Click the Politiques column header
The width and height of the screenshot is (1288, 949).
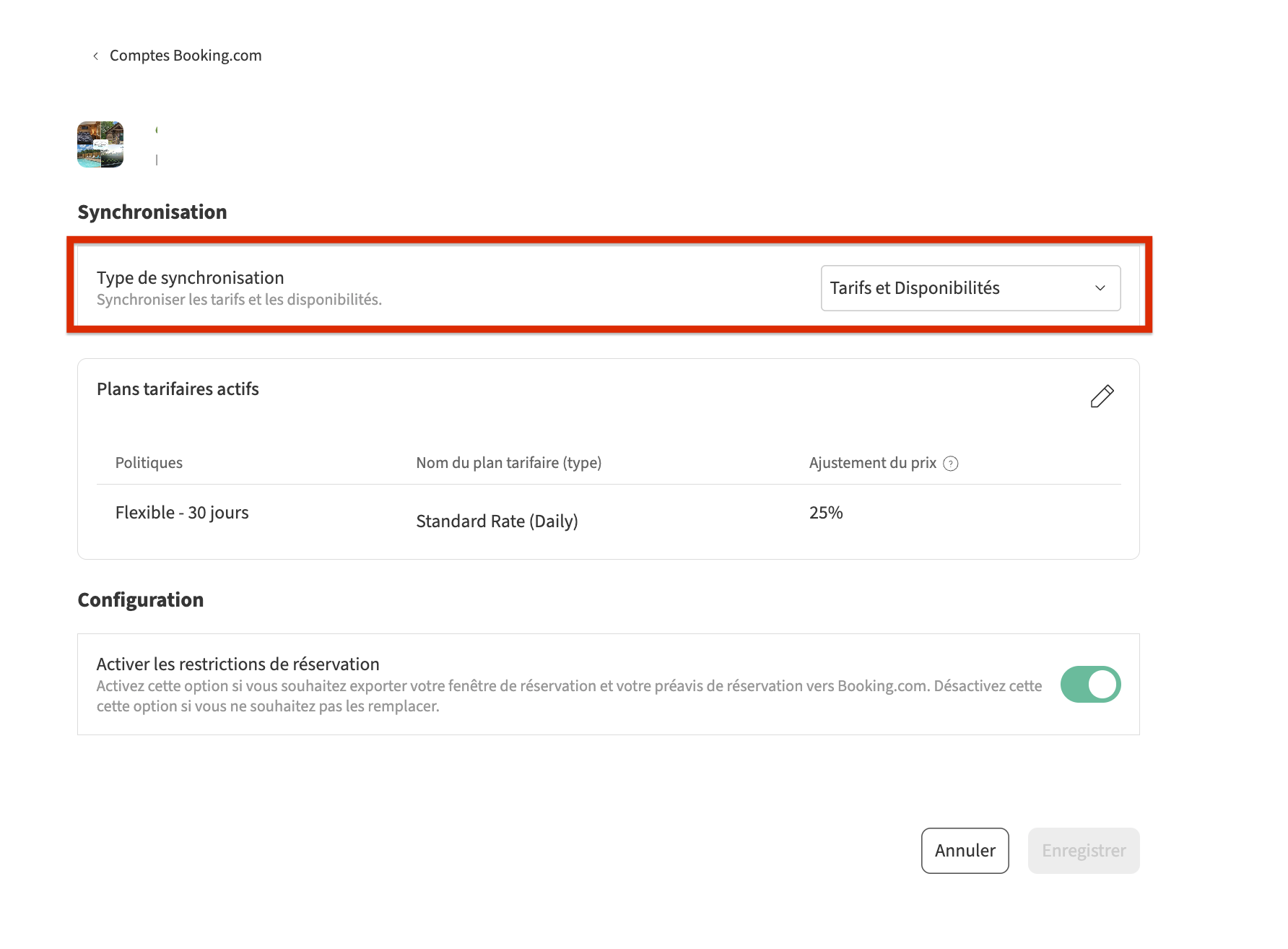[x=149, y=463]
